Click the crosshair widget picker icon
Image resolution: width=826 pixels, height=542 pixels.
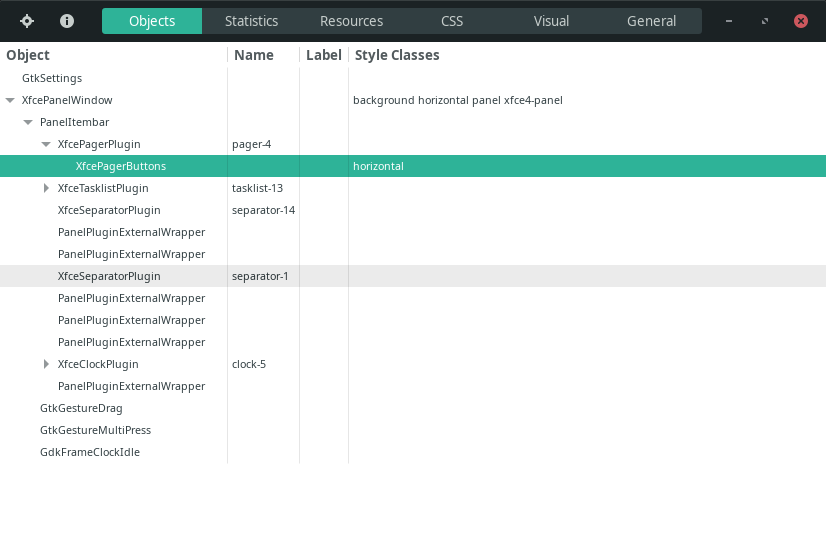27,21
